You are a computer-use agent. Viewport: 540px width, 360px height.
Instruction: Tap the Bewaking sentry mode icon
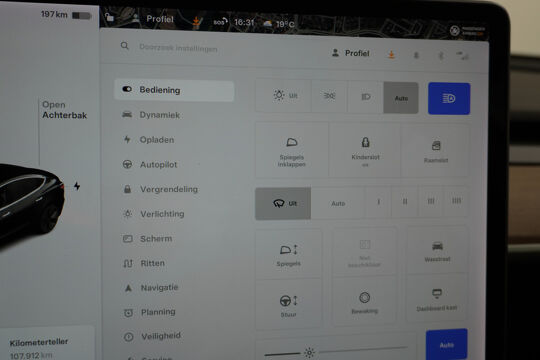coord(364,302)
